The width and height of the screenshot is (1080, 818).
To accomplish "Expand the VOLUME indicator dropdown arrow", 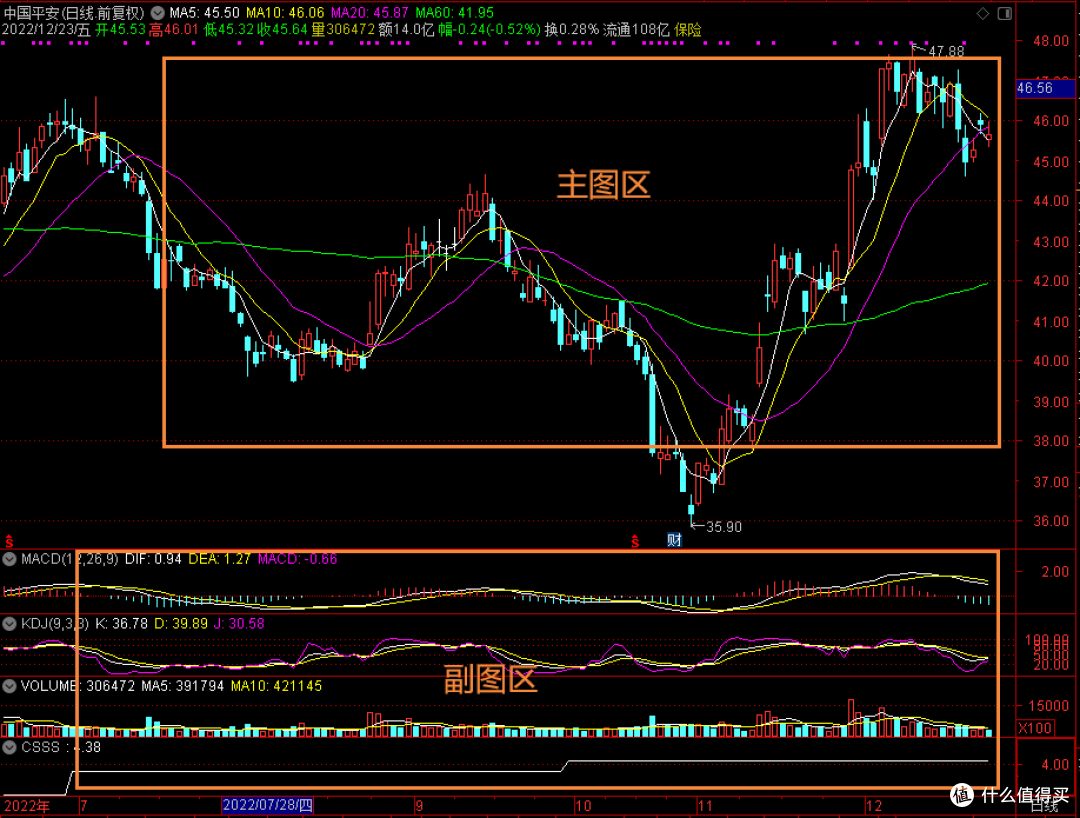I will tap(9, 686).
